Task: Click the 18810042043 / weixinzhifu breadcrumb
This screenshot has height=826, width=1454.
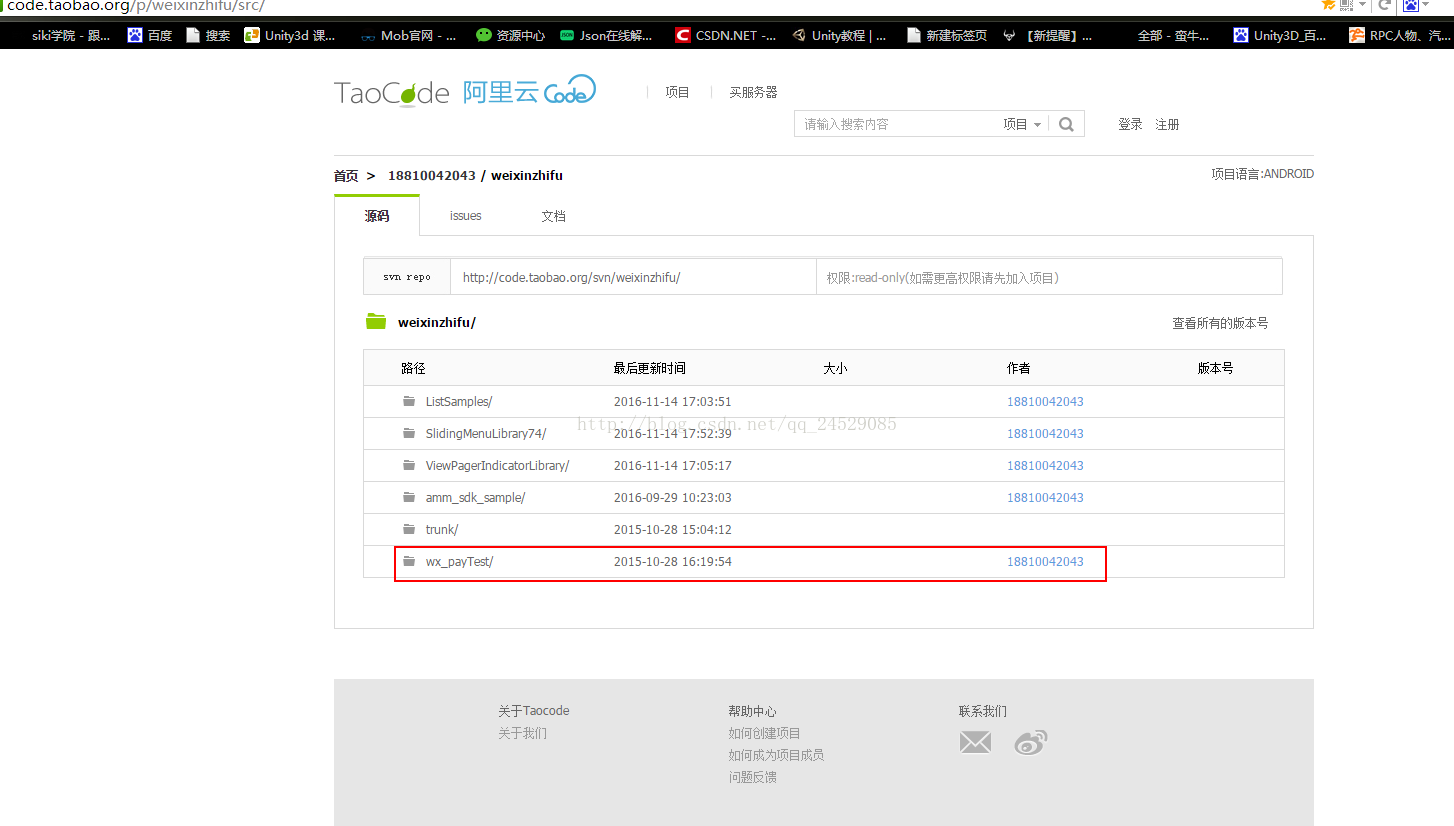Action: point(475,176)
